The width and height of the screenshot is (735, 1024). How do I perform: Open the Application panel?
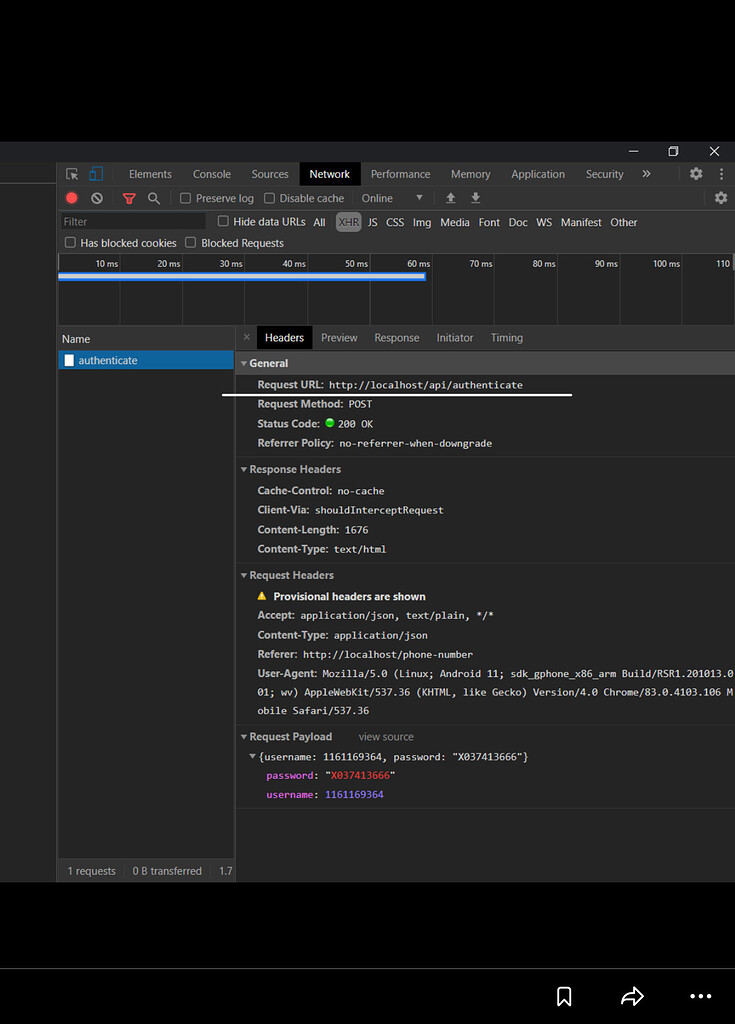(538, 174)
